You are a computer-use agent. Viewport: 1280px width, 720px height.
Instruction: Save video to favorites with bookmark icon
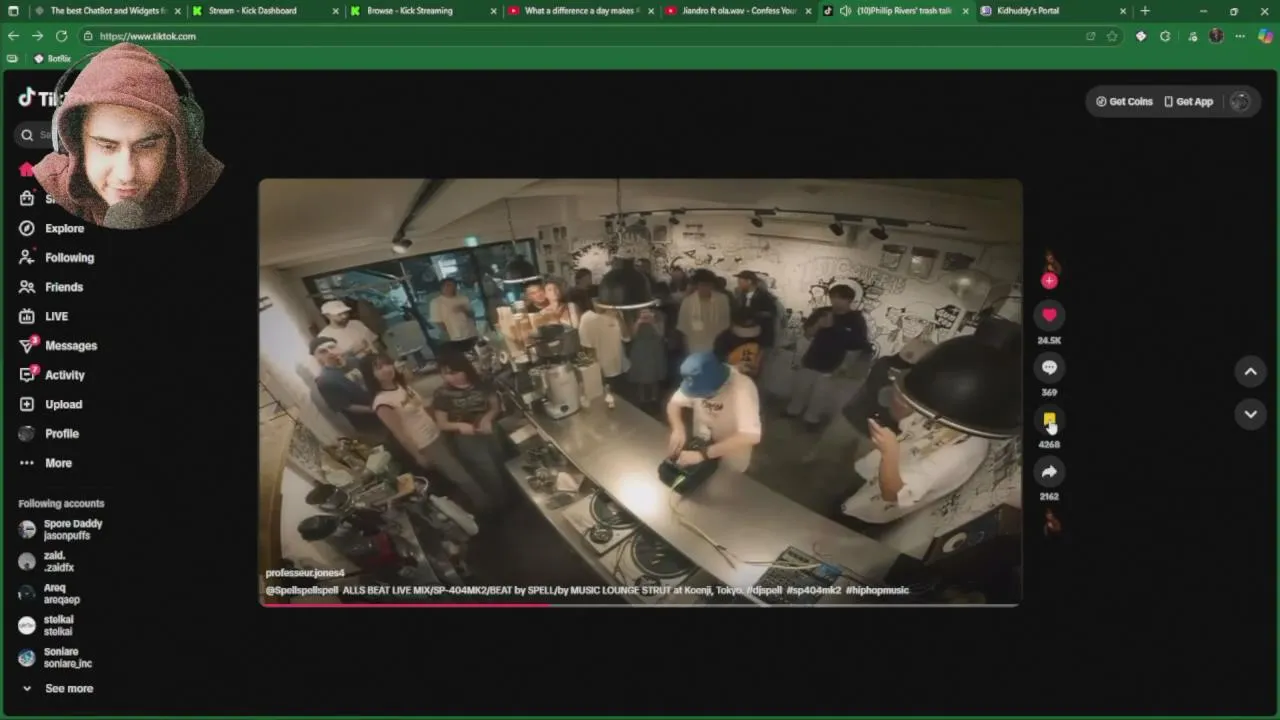pos(1049,420)
